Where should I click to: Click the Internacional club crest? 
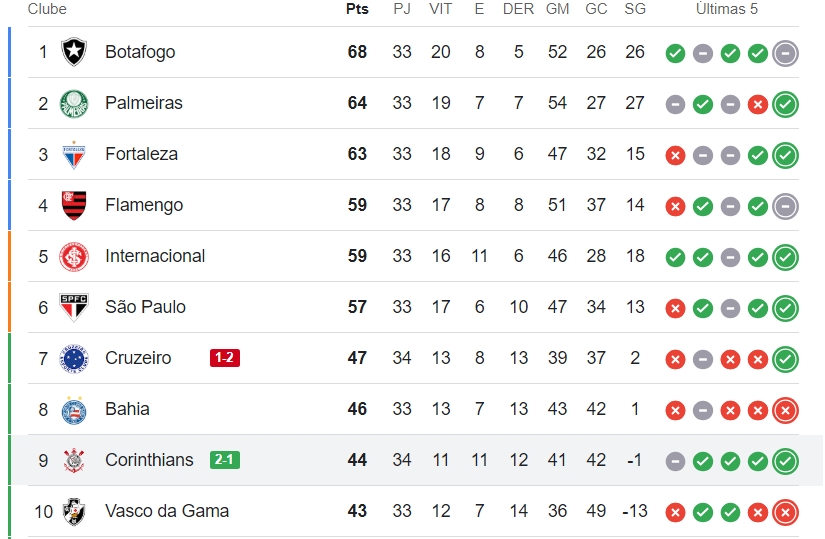click(74, 256)
